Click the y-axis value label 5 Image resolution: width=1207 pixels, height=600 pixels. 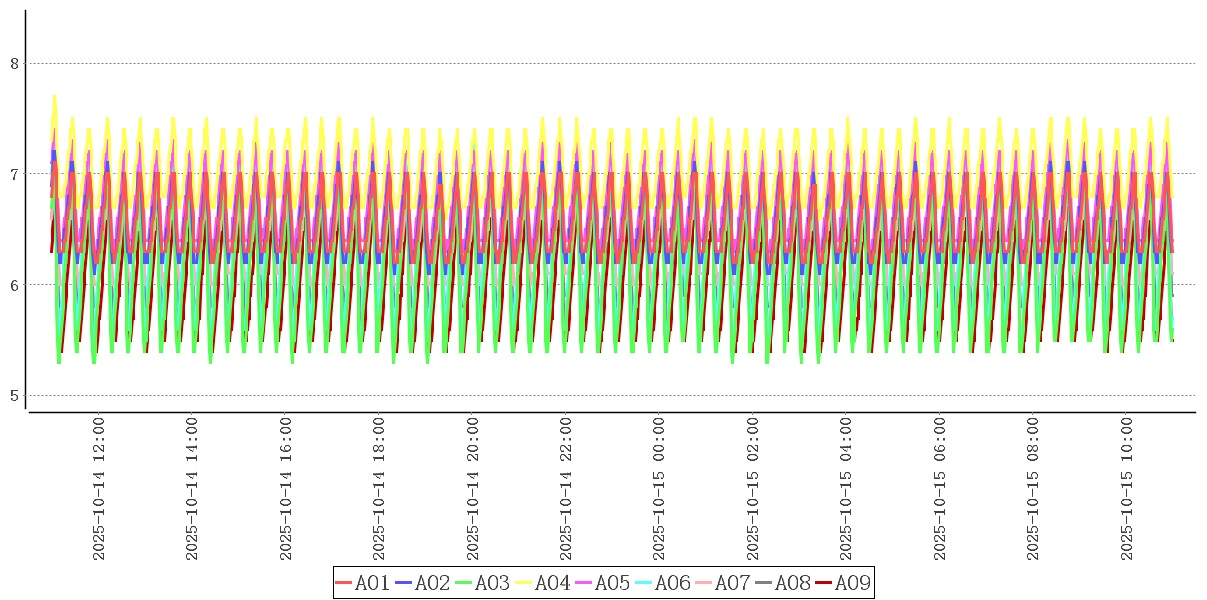14,396
